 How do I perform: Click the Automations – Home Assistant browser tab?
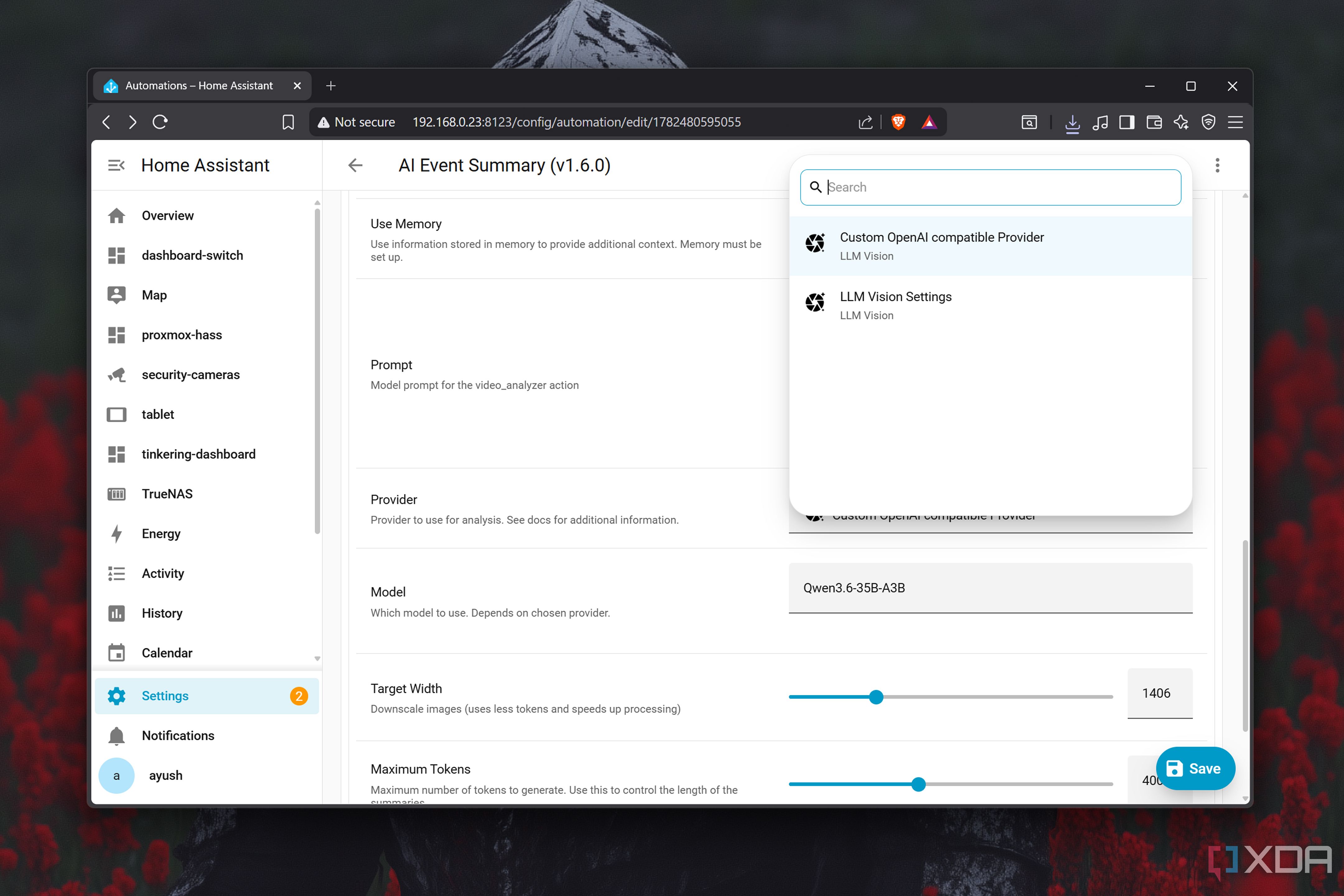pos(202,86)
